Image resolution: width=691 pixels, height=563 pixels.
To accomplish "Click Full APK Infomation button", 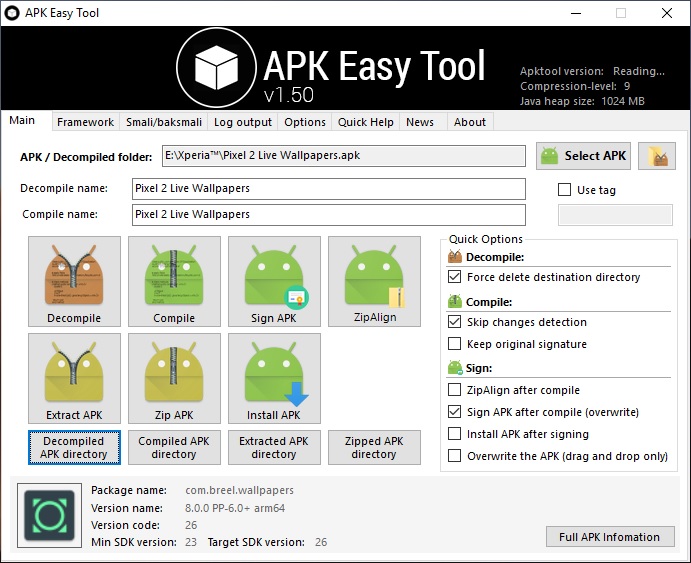I will point(610,537).
